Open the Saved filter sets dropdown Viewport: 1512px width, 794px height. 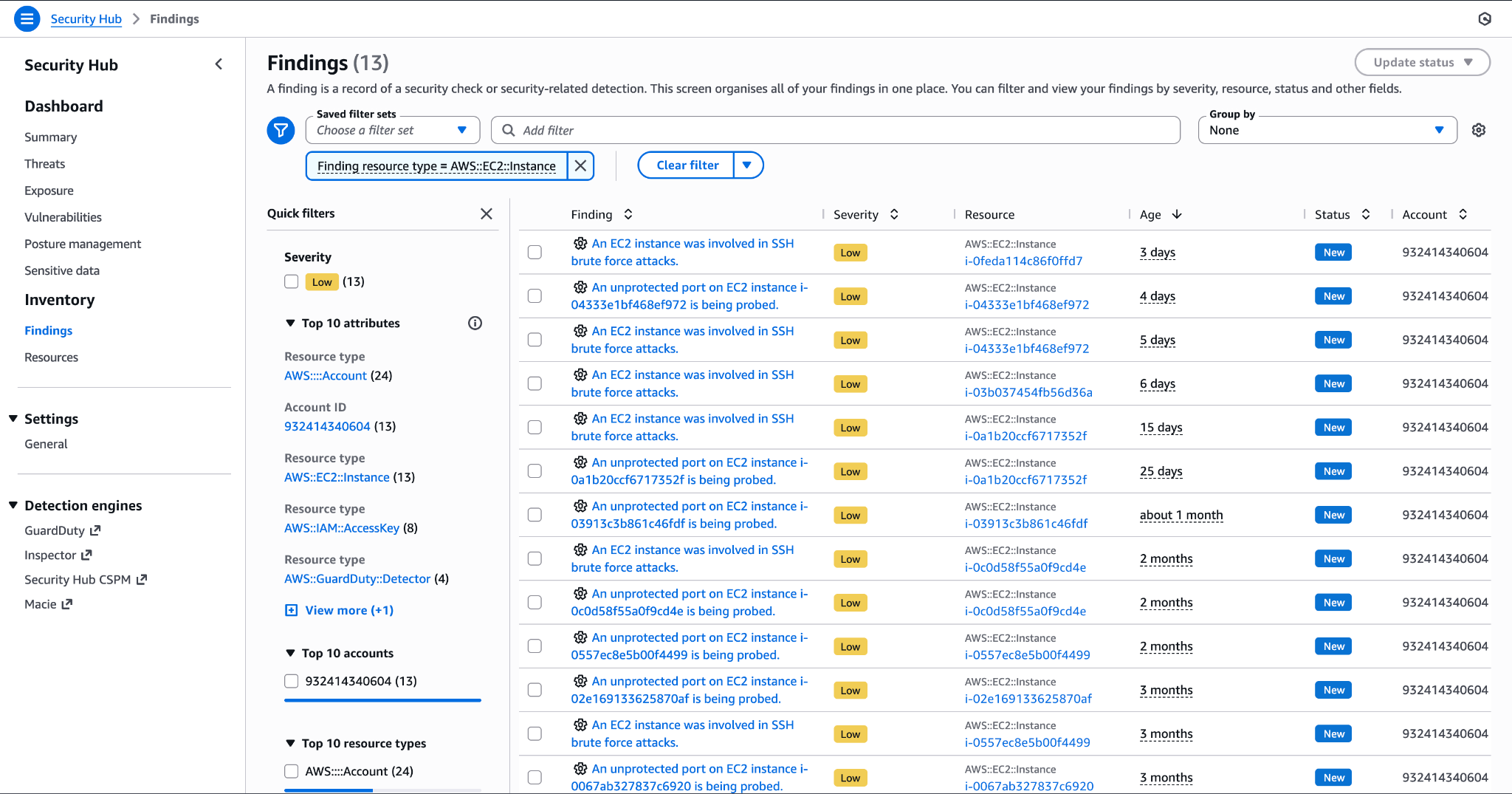(x=393, y=130)
